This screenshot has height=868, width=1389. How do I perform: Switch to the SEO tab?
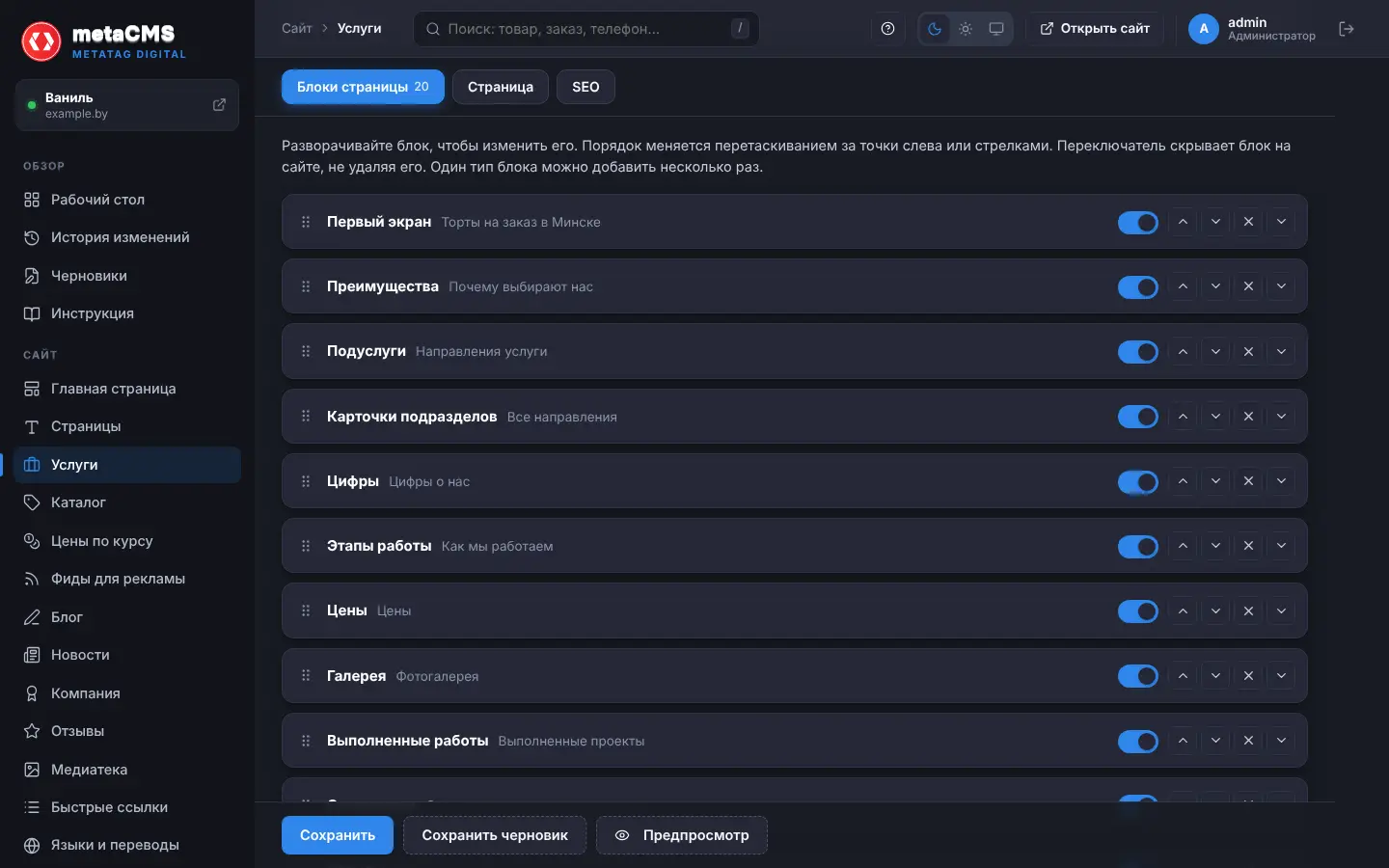(586, 87)
